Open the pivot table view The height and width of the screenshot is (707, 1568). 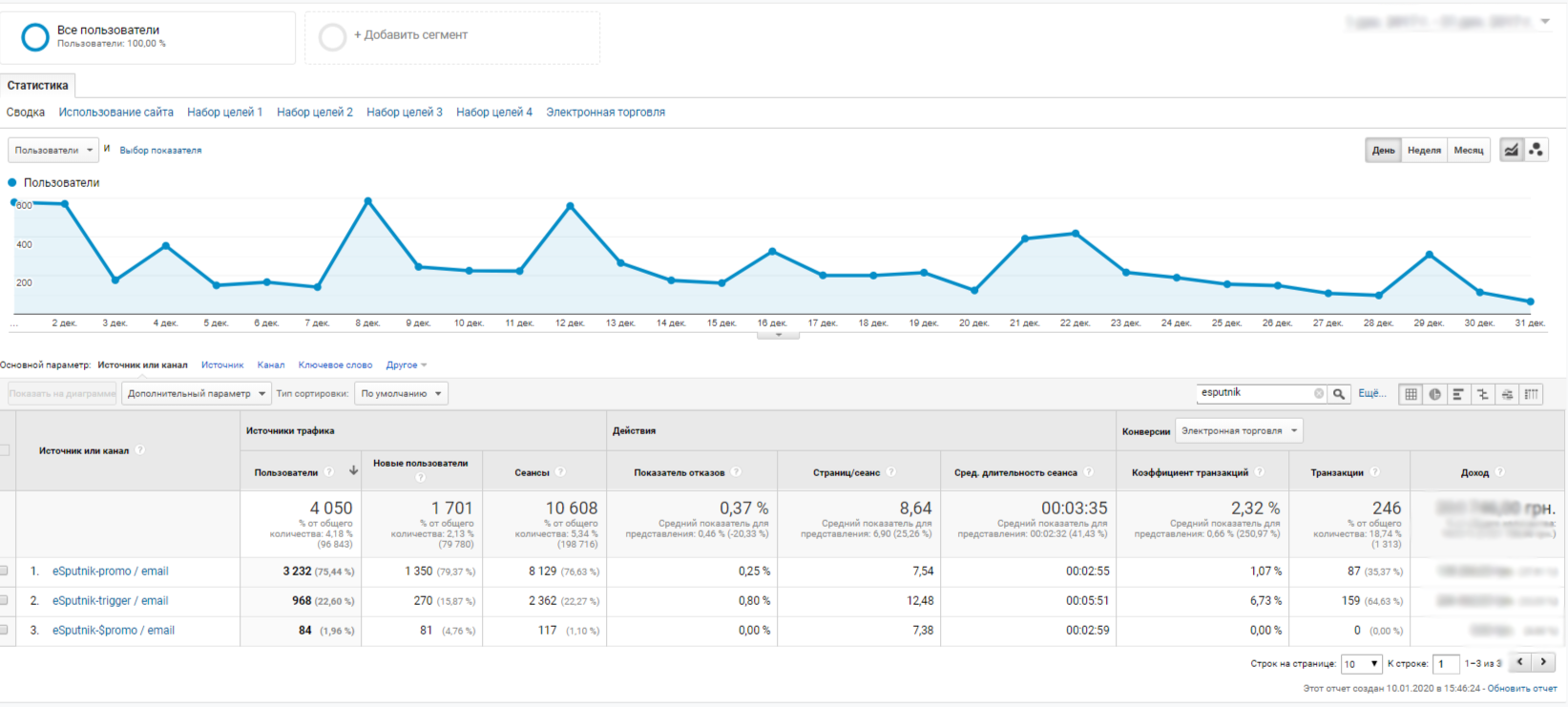pos(1531,394)
